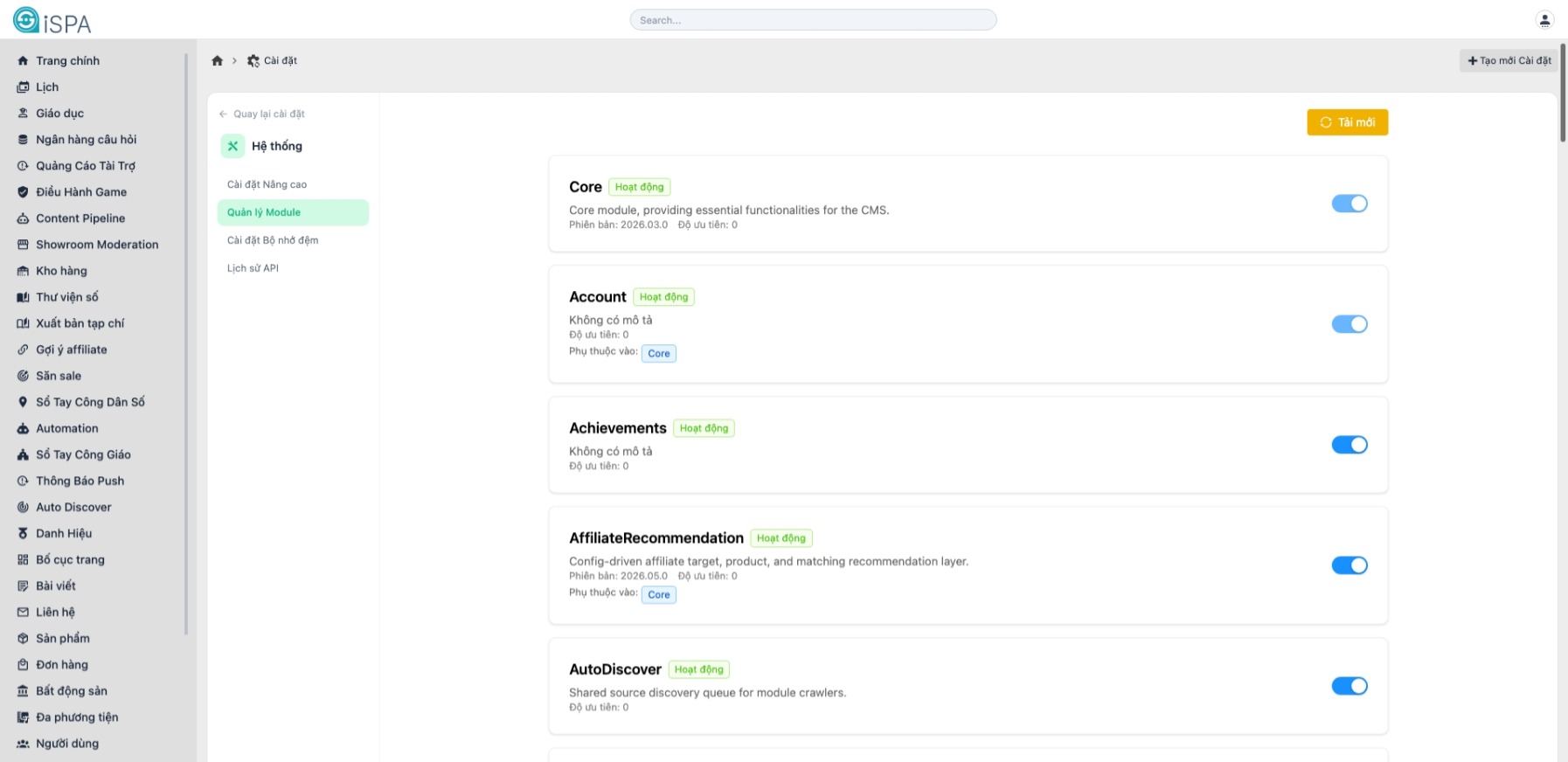Screen dimensions: 1568x762
Task: Open Showroom Moderation in sidebar
Action: pyautogui.click(x=97, y=245)
